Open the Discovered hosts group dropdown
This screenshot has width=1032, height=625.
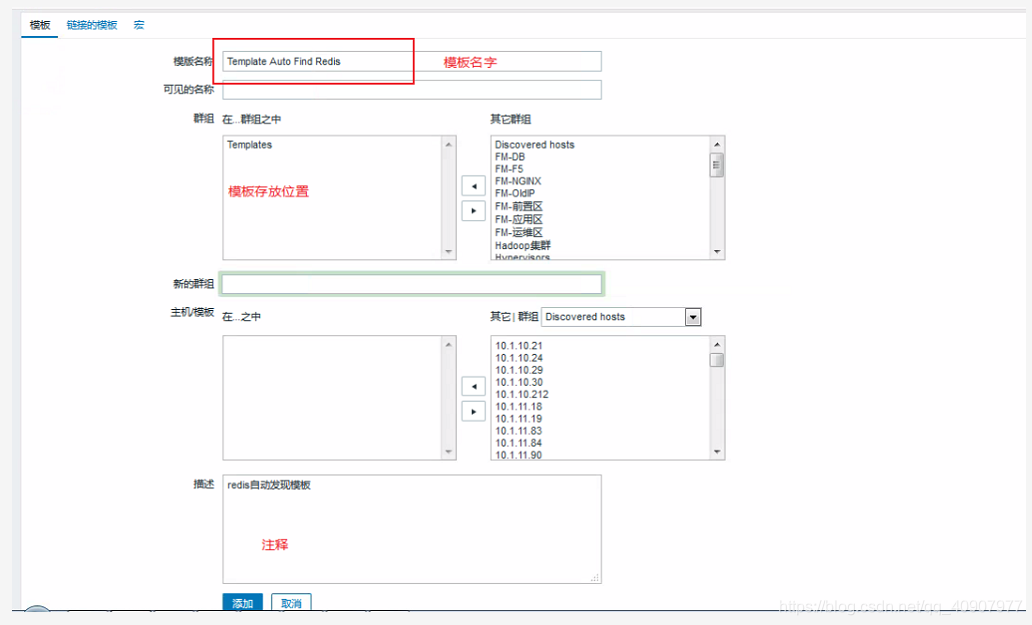pyautogui.click(x=621, y=317)
